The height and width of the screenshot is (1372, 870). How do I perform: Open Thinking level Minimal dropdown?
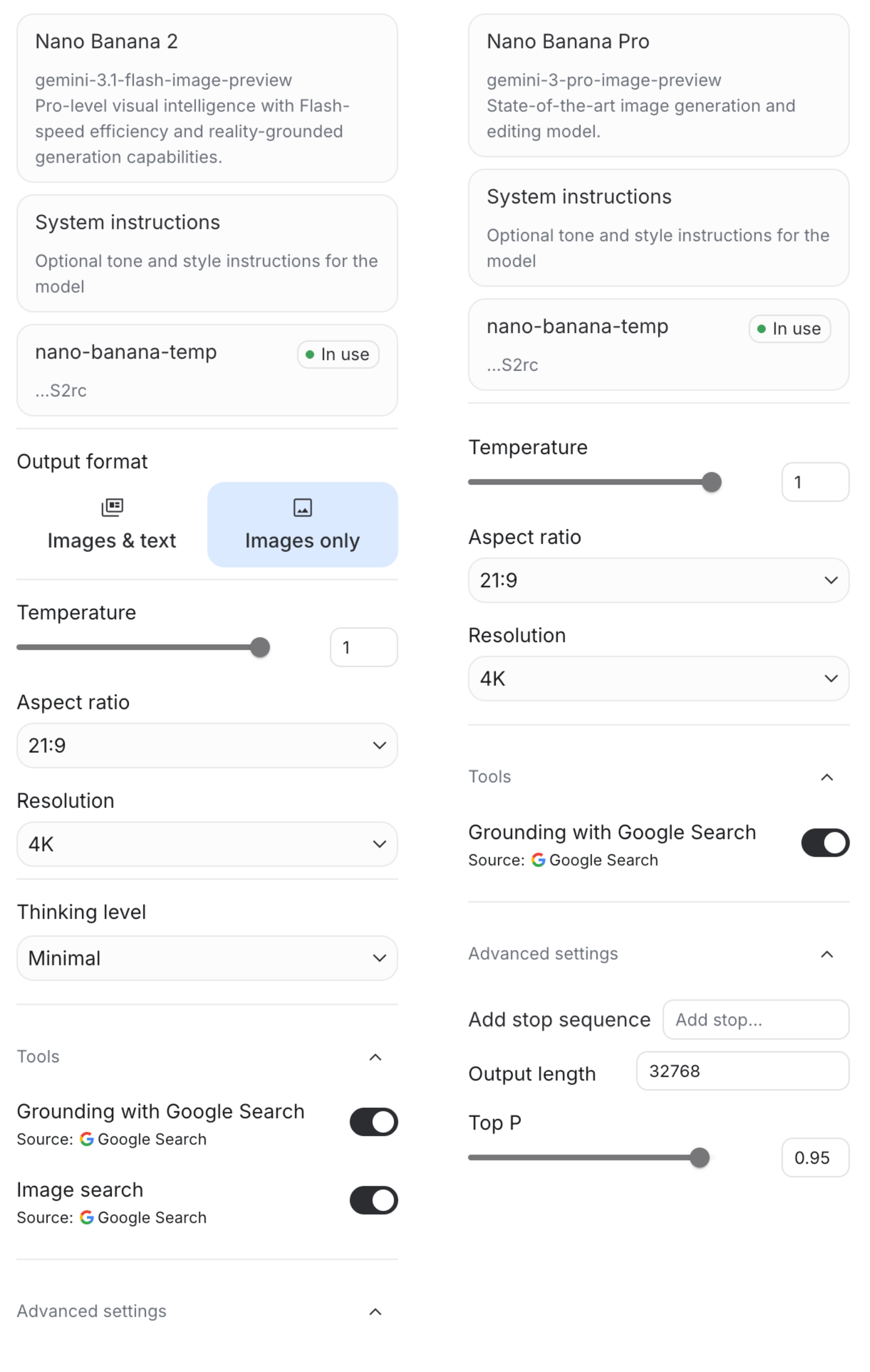point(207,958)
